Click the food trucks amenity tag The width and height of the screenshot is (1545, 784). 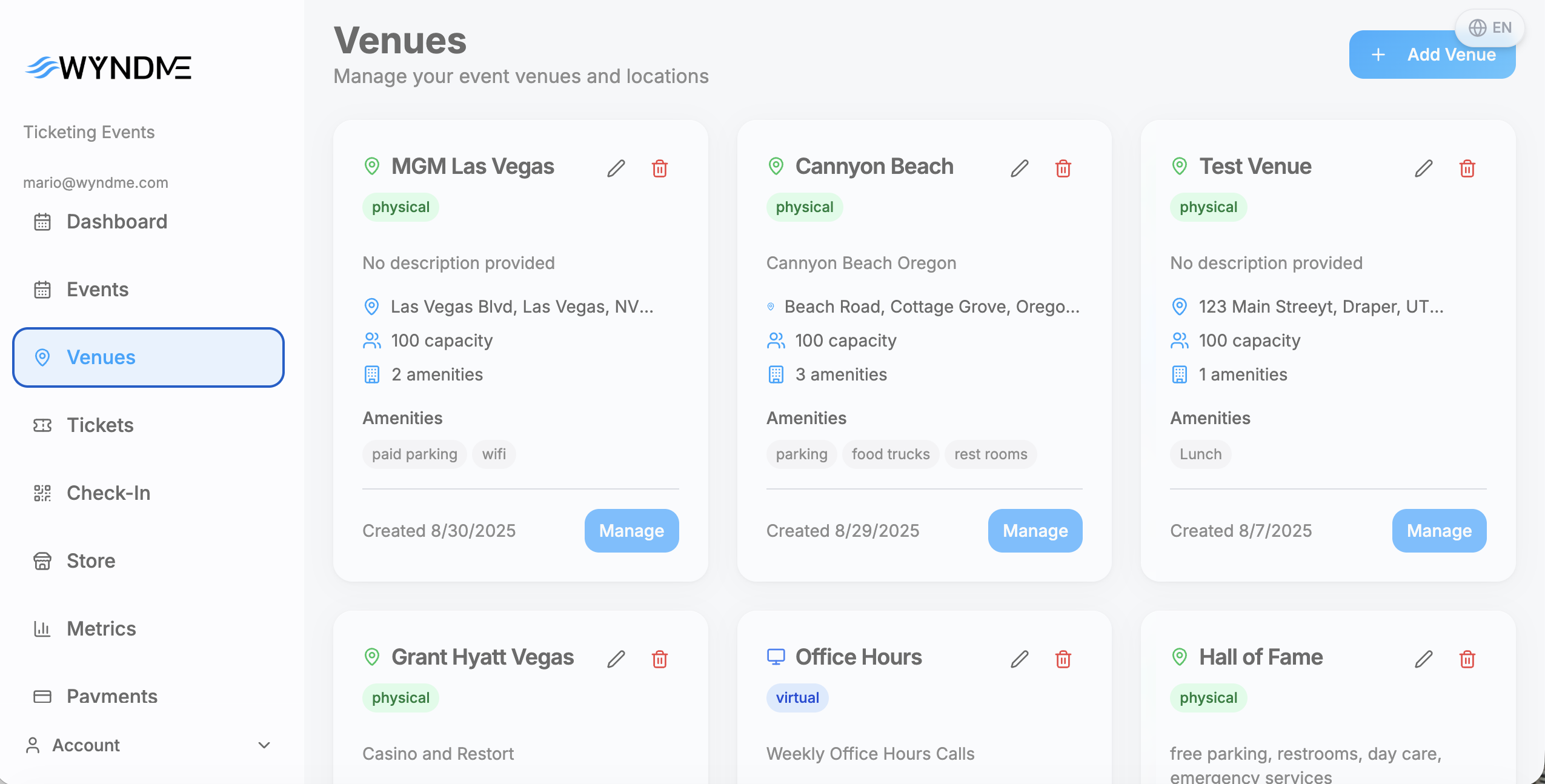[891, 454]
